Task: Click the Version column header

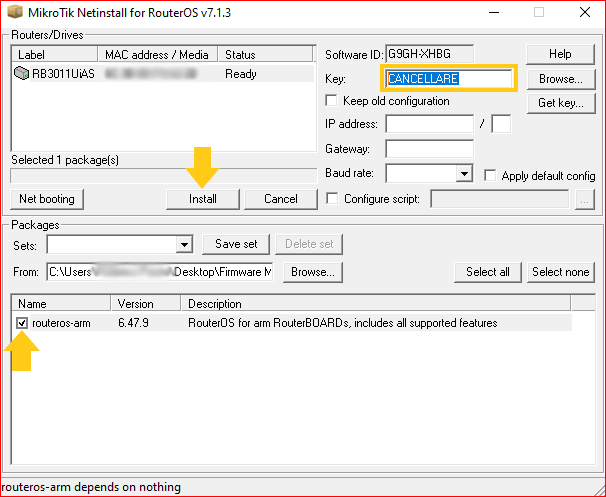Action: (x=146, y=304)
